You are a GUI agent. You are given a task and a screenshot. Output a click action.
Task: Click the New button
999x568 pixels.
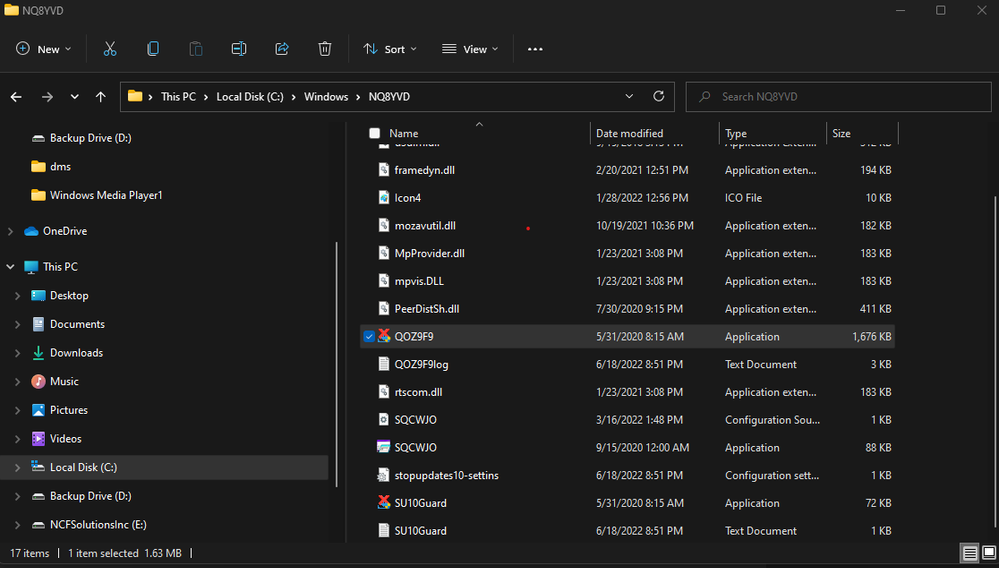[x=44, y=49]
